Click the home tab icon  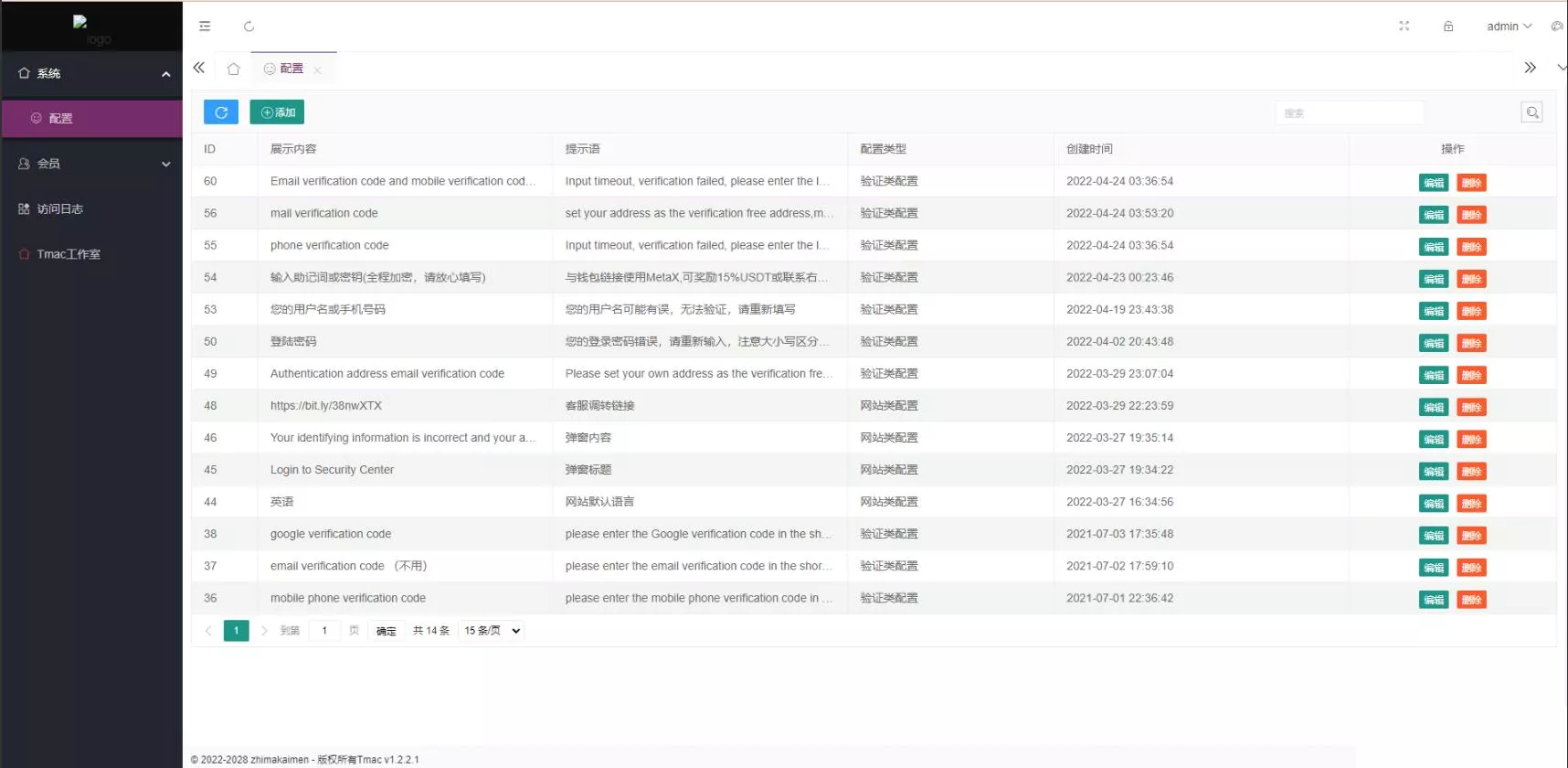[233, 69]
